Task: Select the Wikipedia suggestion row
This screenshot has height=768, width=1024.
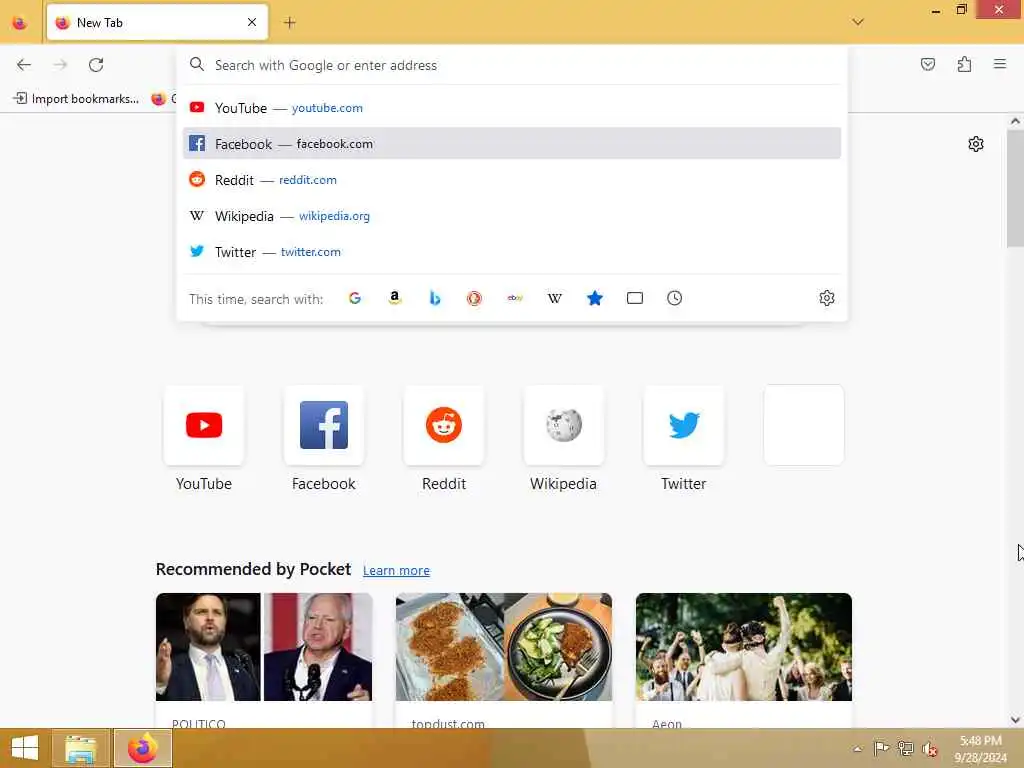Action: [x=512, y=216]
